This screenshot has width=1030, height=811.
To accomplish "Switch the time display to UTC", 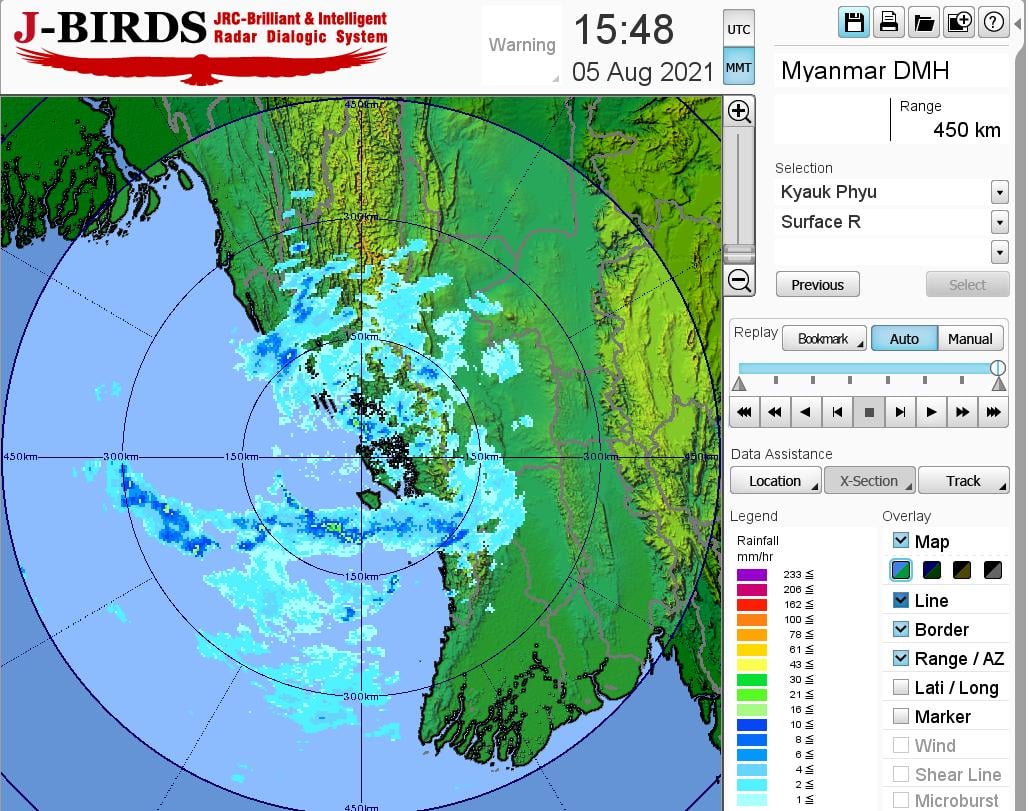I will coord(738,30).
